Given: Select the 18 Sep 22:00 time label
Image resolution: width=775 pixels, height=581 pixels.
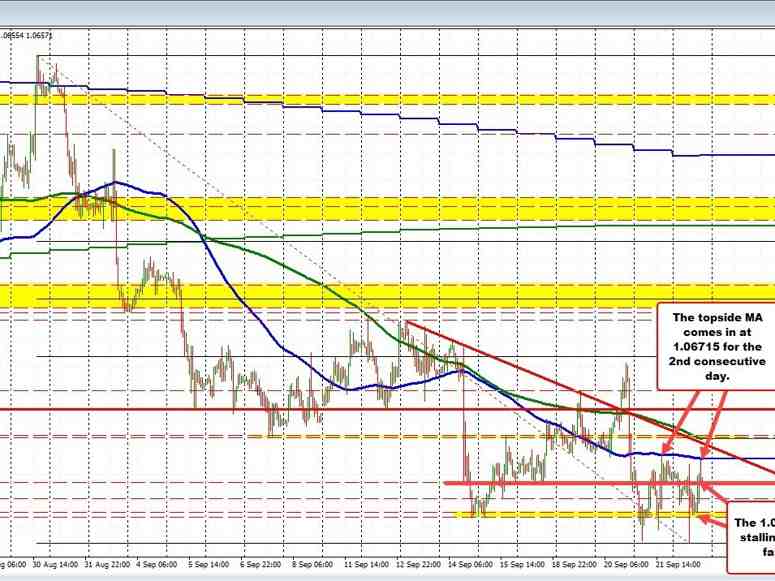Looking at the screenshot, I should 573,564.
